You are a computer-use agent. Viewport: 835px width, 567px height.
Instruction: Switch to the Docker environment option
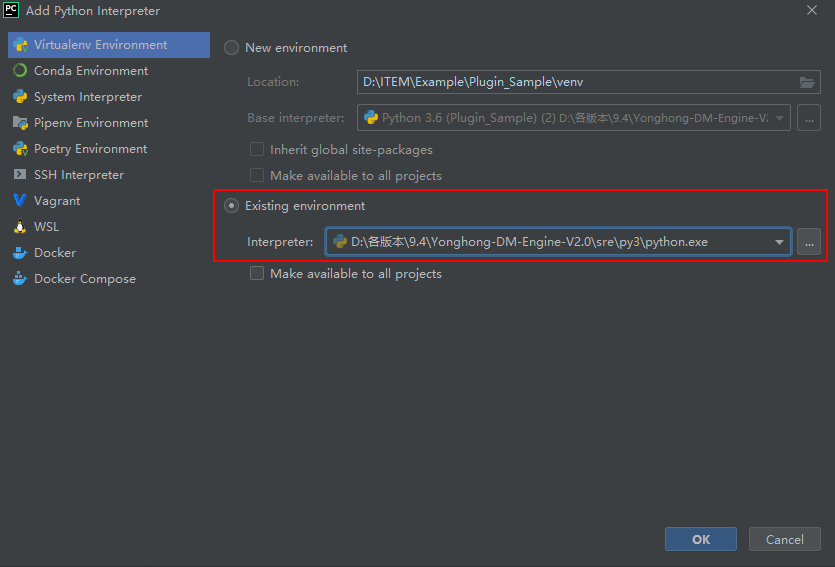55,253
